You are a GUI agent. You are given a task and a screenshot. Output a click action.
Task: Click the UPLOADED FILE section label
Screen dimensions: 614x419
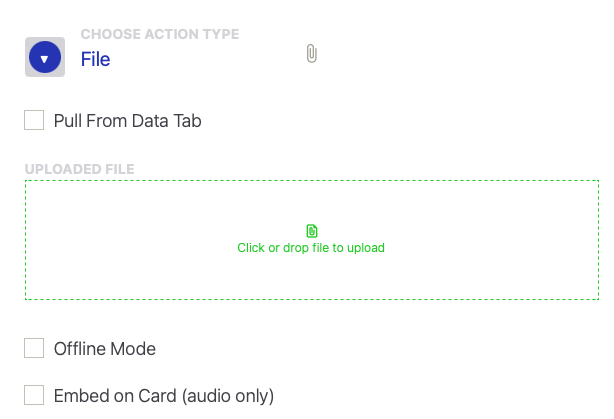click(79, 169)
